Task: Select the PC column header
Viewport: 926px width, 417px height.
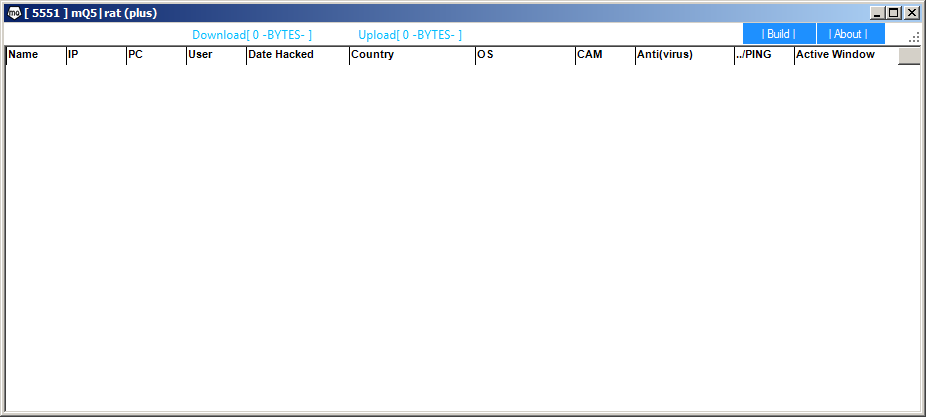Action: coord(155,55)
